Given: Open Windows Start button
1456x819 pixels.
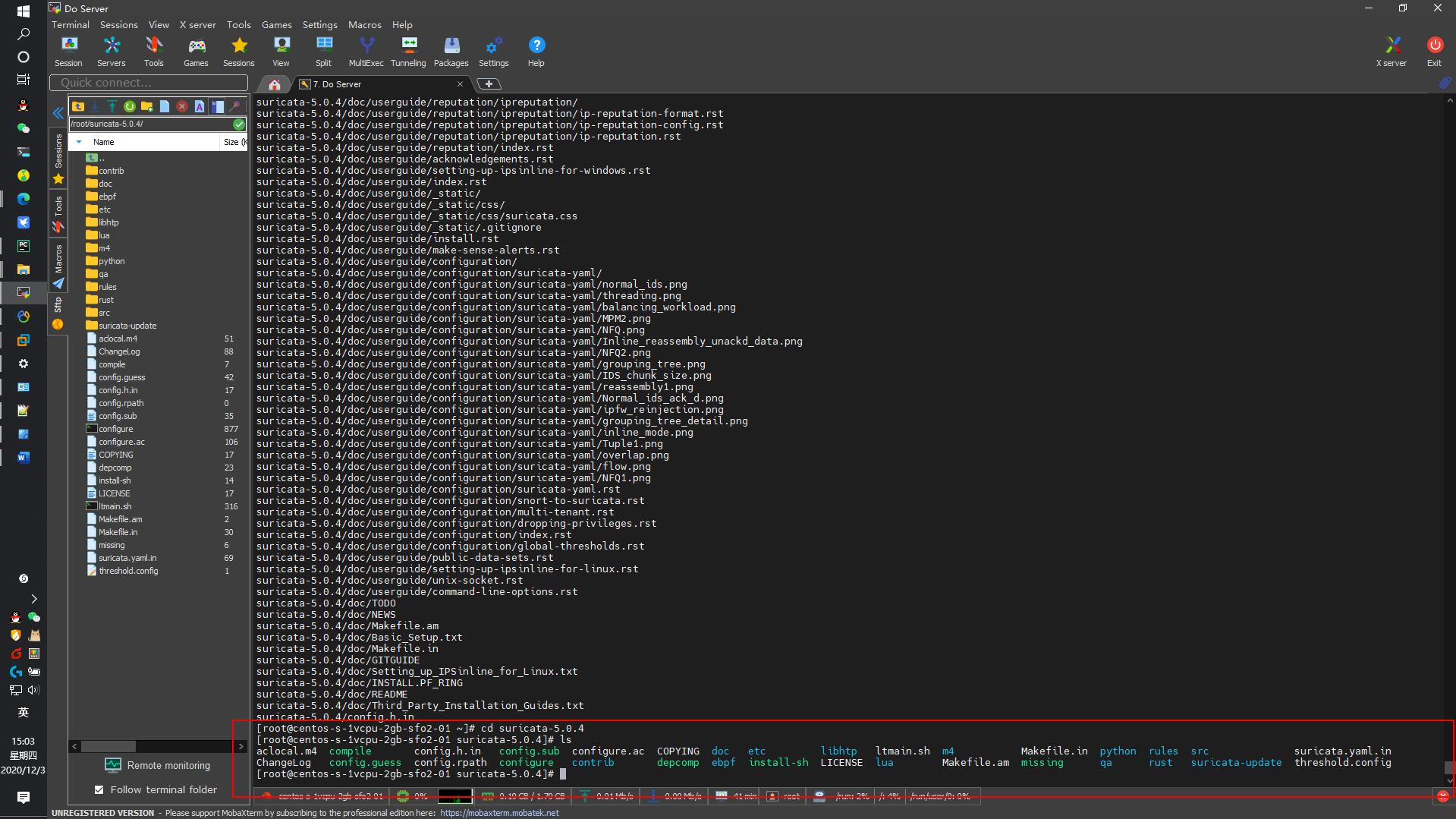Looking at the screenshot, I should pos(23,11).
